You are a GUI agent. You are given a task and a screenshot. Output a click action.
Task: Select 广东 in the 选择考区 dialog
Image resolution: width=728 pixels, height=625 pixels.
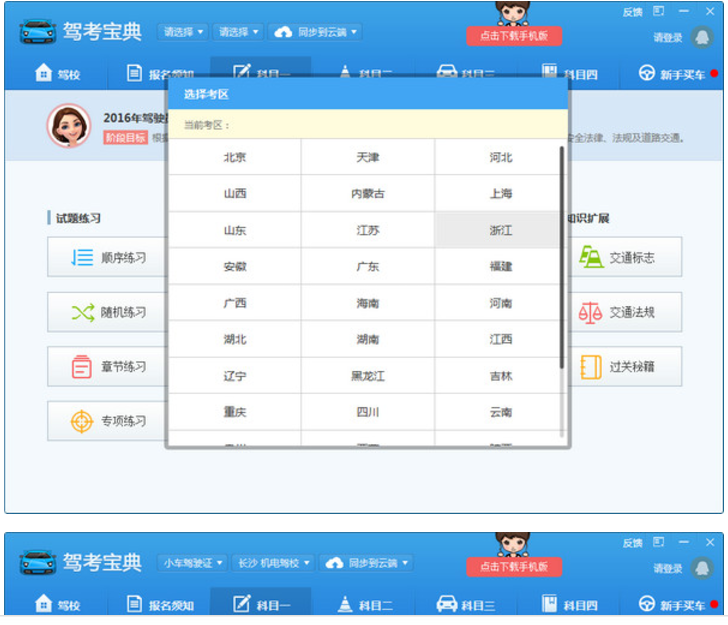coord(367,267)
